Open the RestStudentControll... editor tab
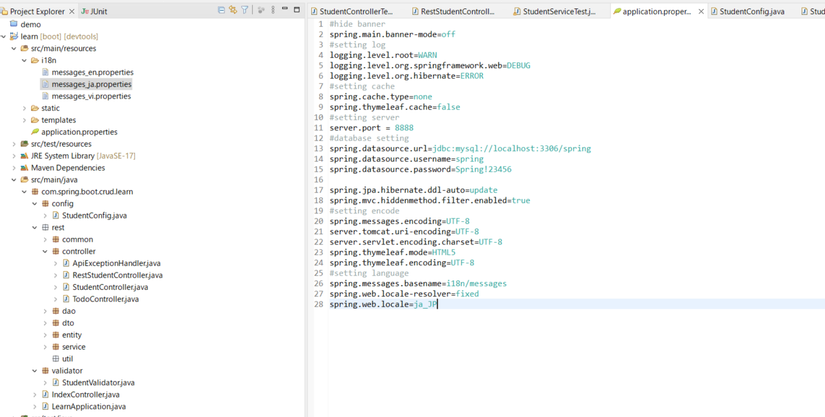The height and width of the screenshot is (417, 825). pos(459,11)
